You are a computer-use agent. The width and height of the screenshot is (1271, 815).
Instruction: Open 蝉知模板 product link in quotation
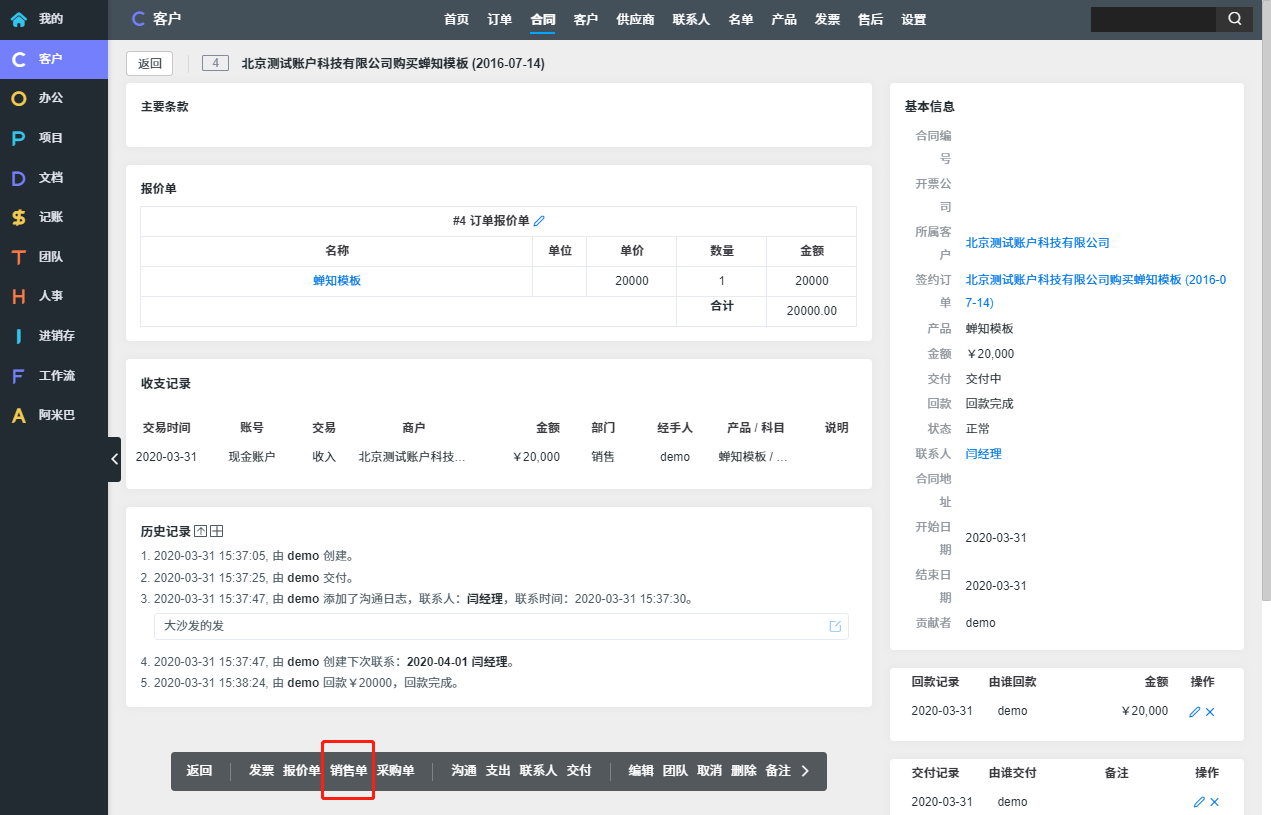point(337,281)
